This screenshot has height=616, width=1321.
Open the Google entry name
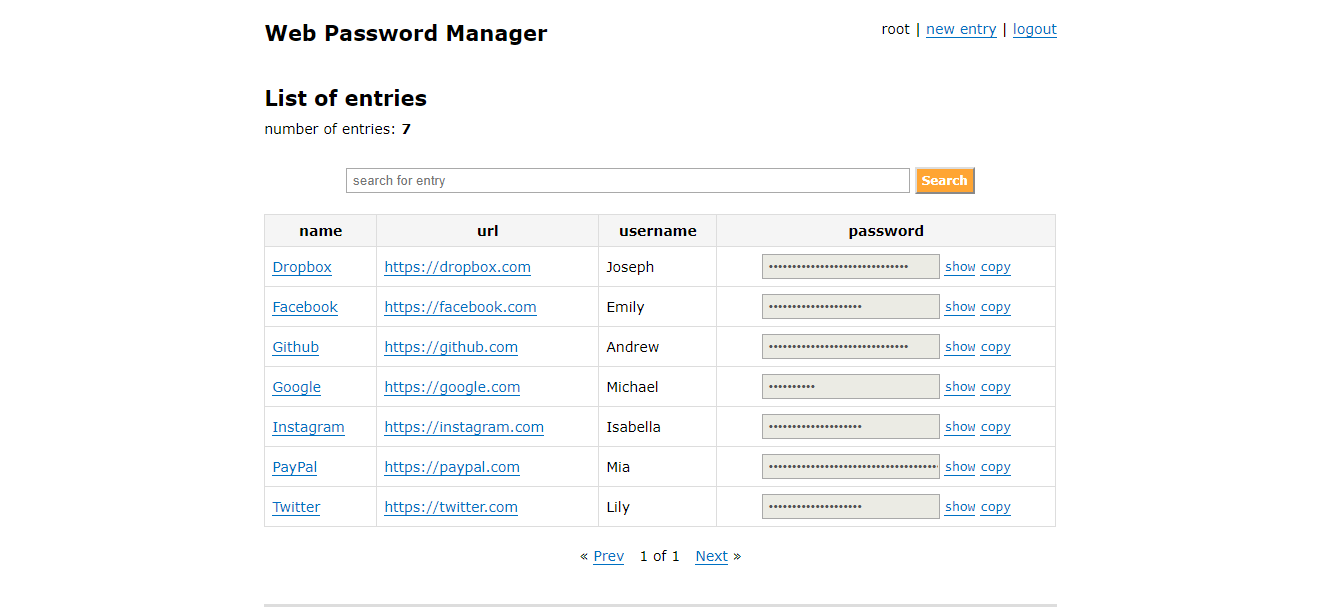tap(297, 387)
